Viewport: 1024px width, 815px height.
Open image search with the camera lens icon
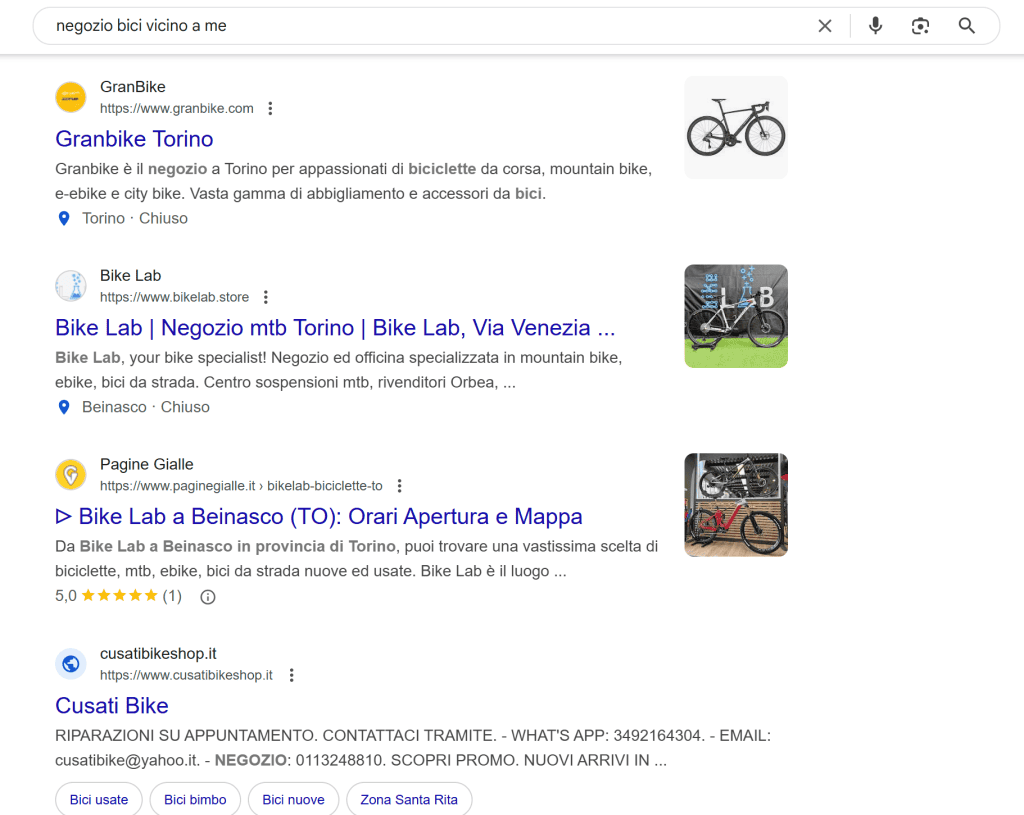coord(920,26)
